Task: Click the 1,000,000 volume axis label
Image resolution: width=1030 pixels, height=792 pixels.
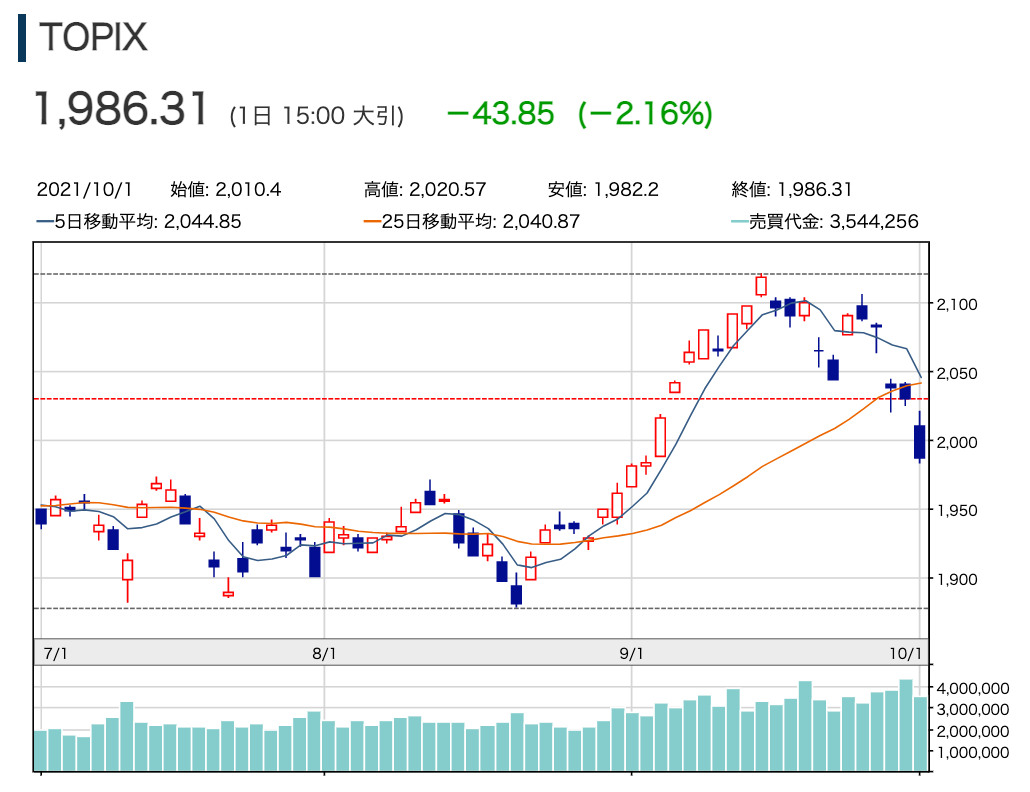Action: (973, 752)
